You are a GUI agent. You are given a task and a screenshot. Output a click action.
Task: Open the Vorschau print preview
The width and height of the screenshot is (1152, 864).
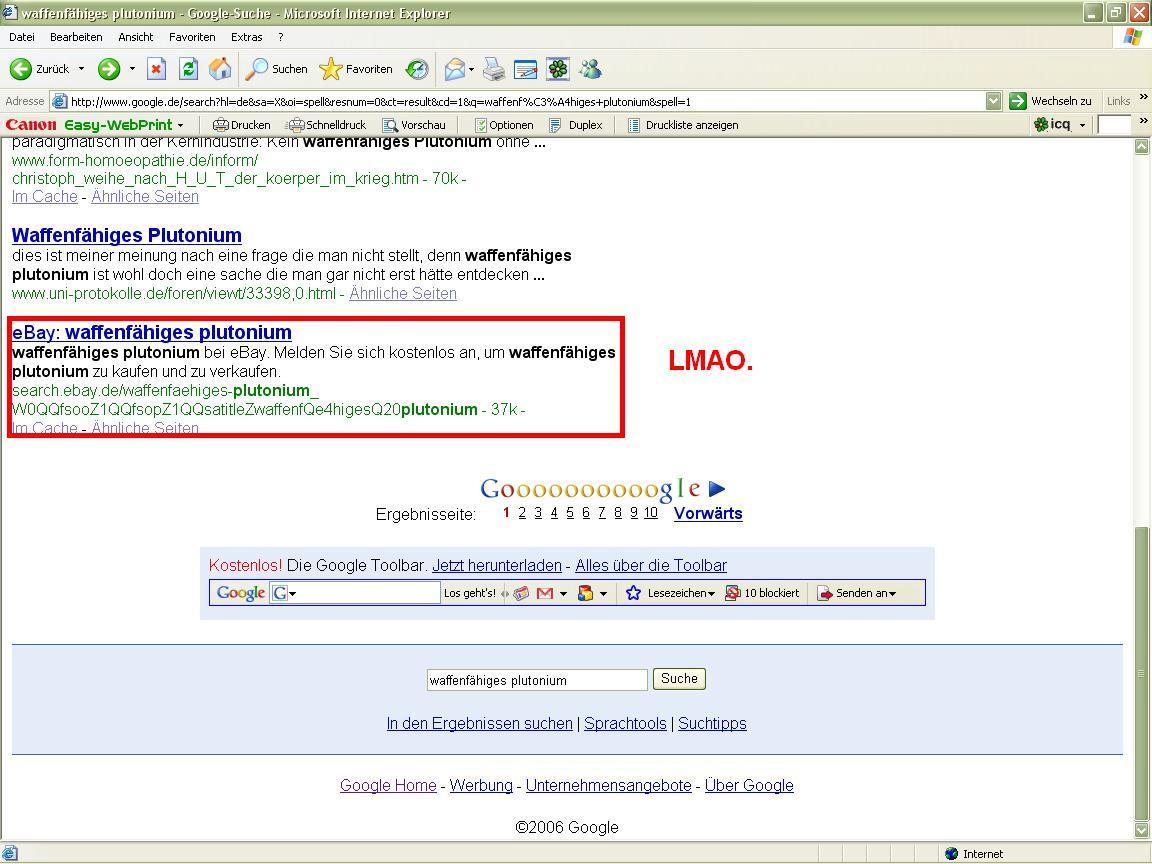[414, 125]
